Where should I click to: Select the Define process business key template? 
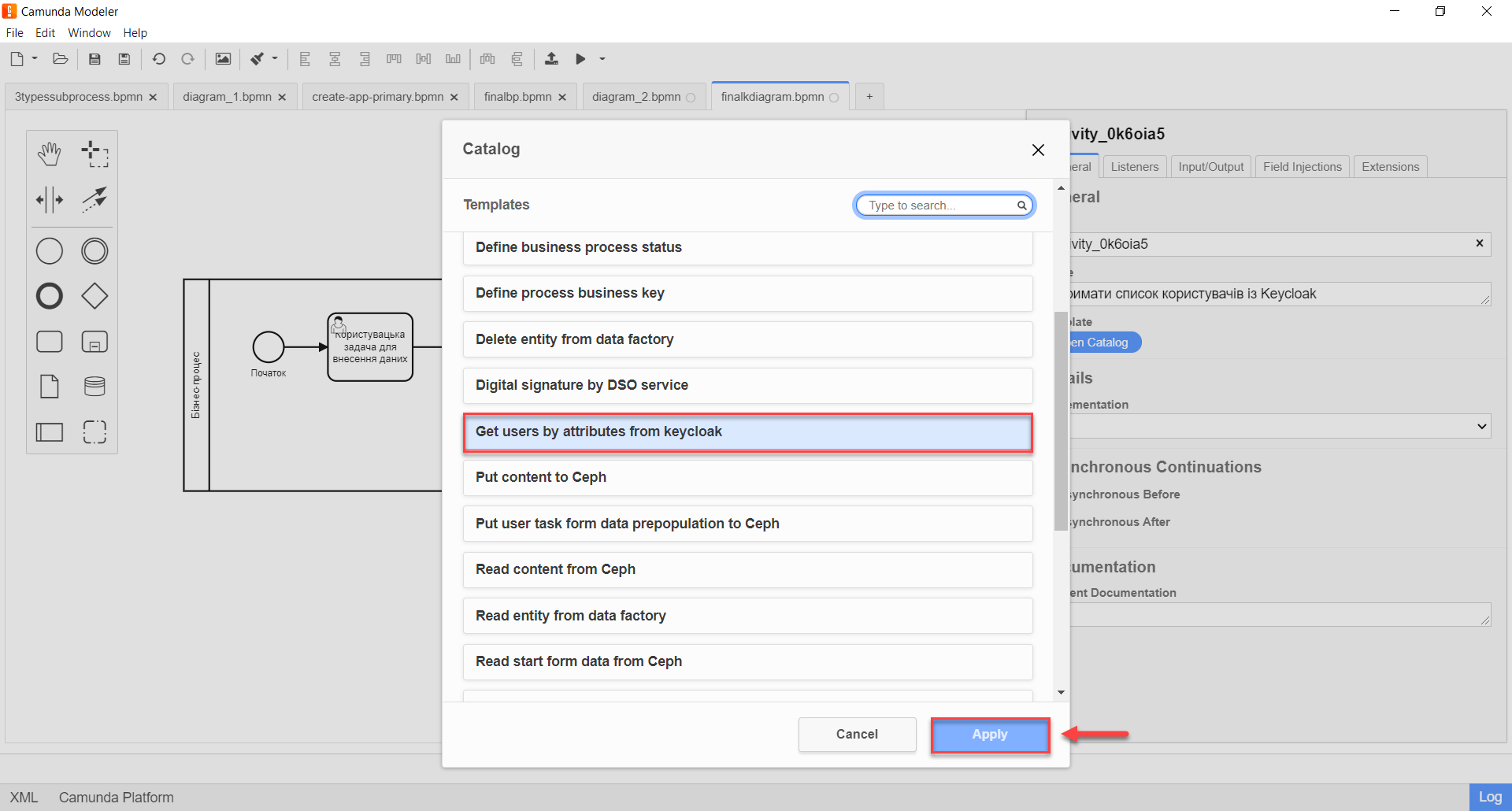point(747,294)
